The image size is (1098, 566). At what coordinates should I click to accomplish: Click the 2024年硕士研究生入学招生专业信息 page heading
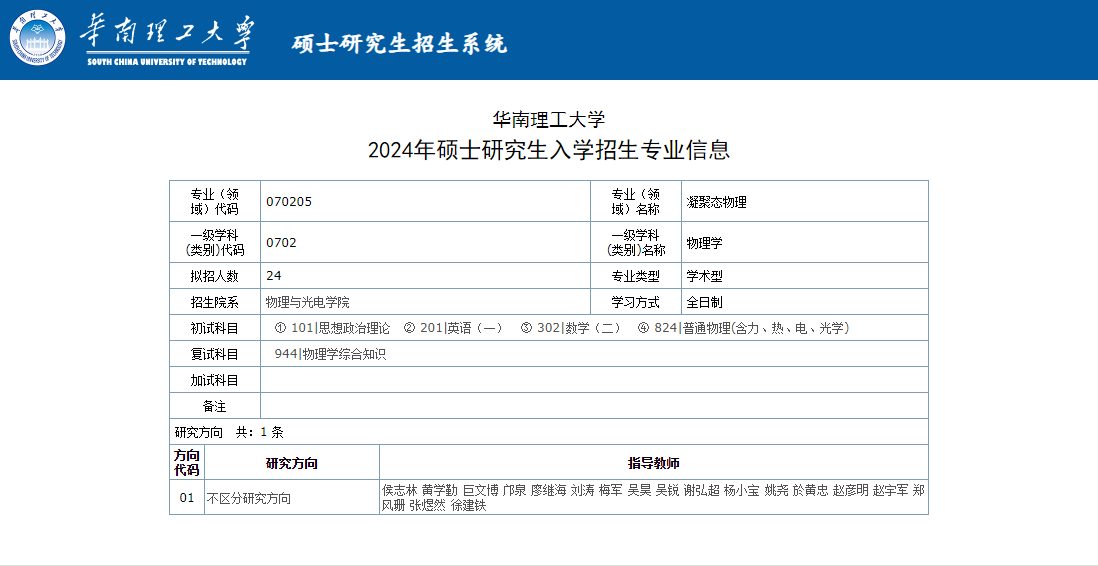[549, 150]
